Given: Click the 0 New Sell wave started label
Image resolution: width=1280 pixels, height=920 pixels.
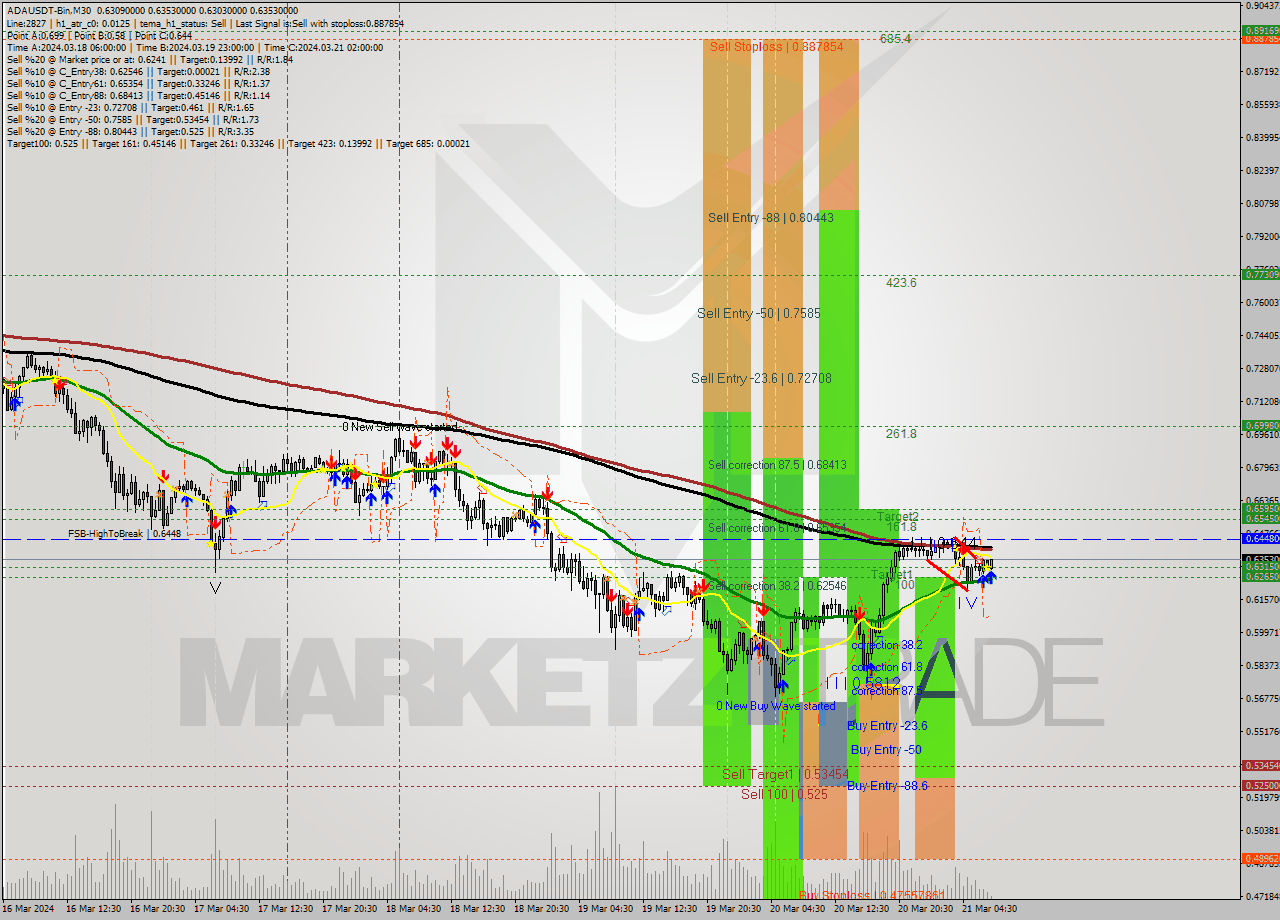Looking at the screenshot, I should pyautogui.click(x=399, y=427).
